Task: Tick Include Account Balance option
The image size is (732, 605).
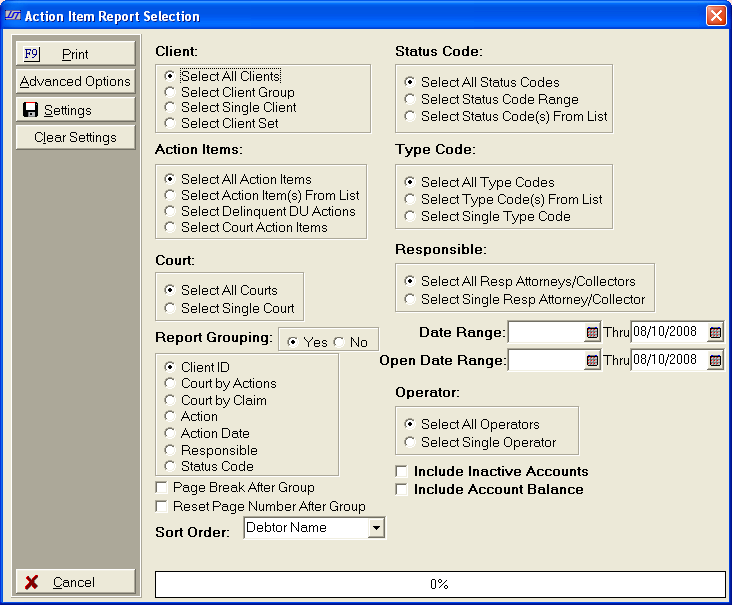Action: click(x=402, y=490)
